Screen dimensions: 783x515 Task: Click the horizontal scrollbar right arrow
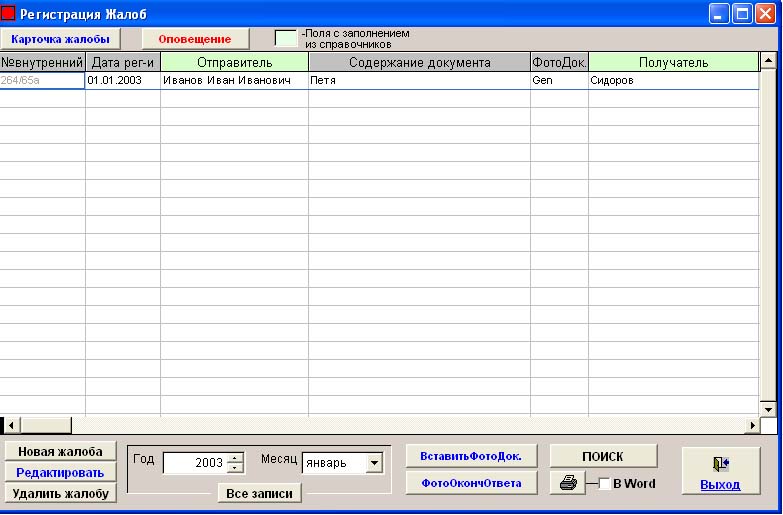(752, 426)
